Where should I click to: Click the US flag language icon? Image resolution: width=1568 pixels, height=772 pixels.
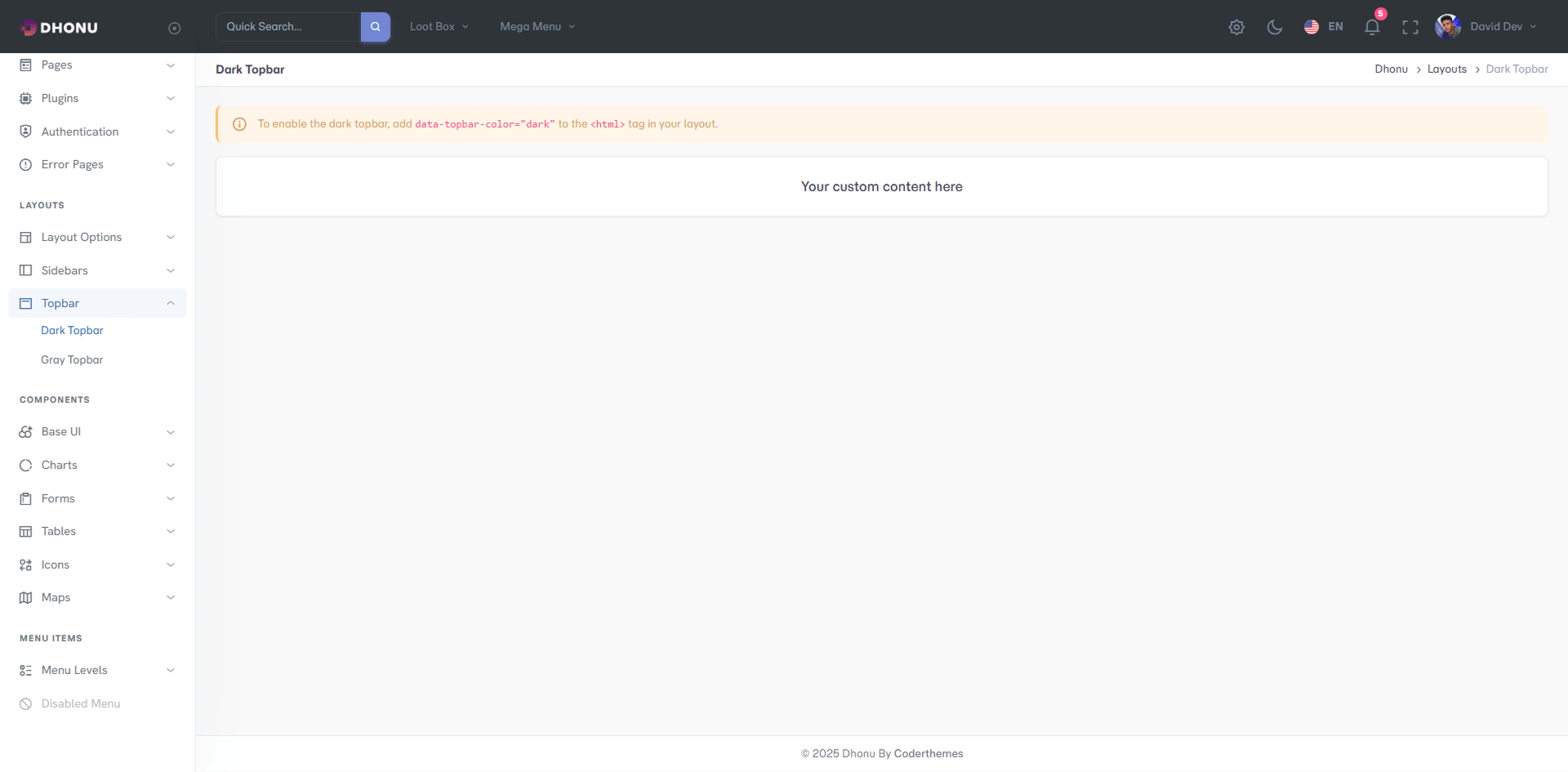point(1312,27)
